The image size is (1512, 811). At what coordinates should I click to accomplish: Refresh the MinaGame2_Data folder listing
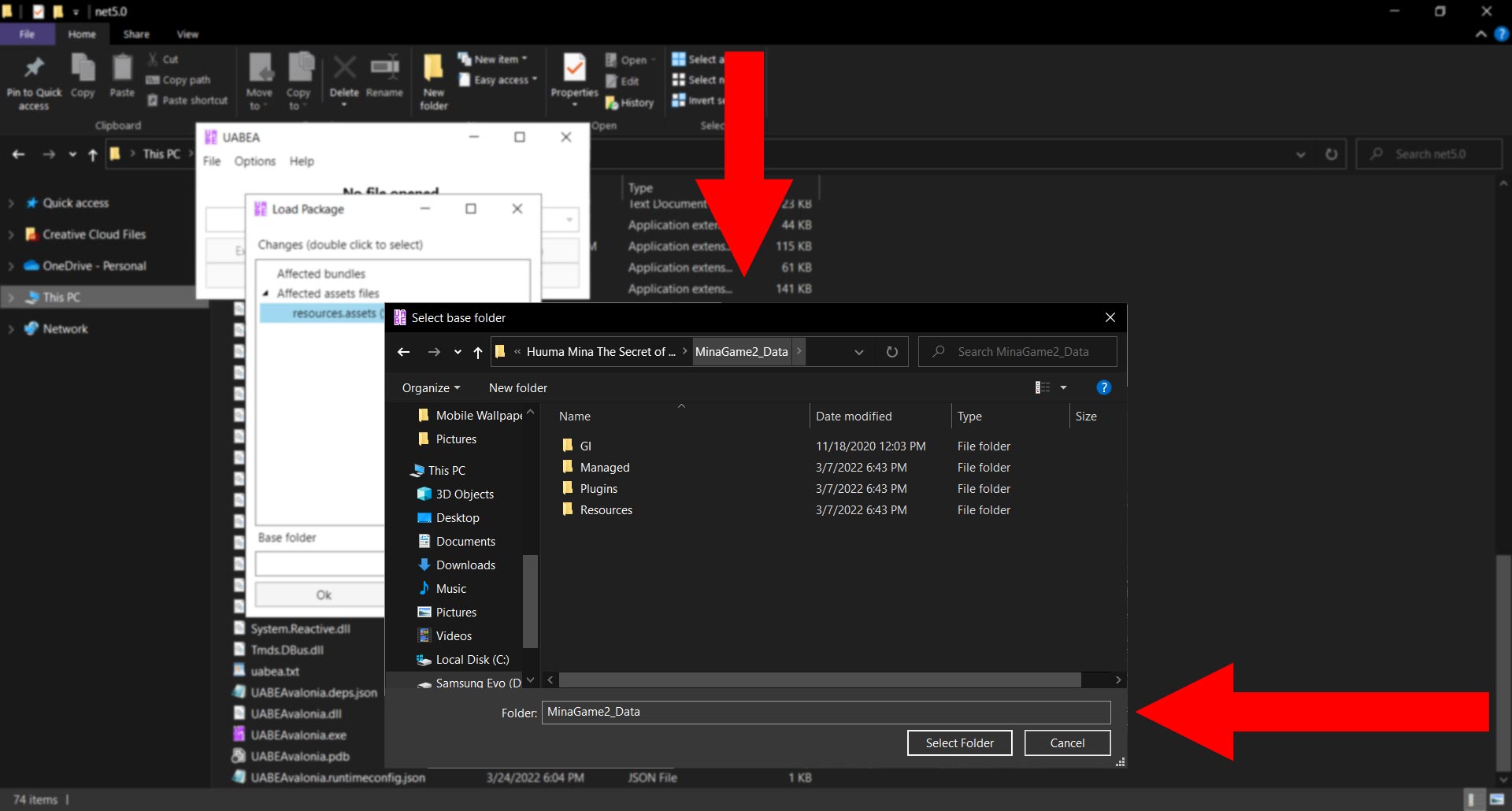pyautogui.click(x=891, y=352)
